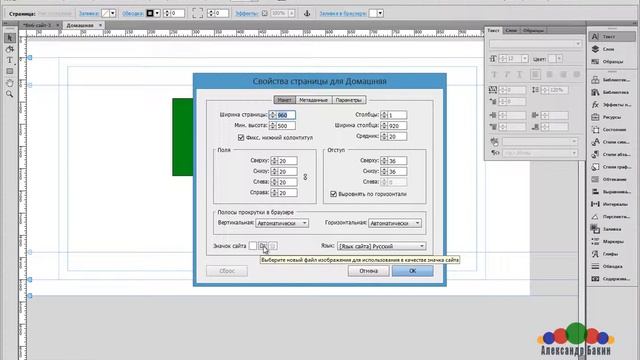Switch to the Параметры tab
The image size is (640, 360).
[x=349, y=100]
